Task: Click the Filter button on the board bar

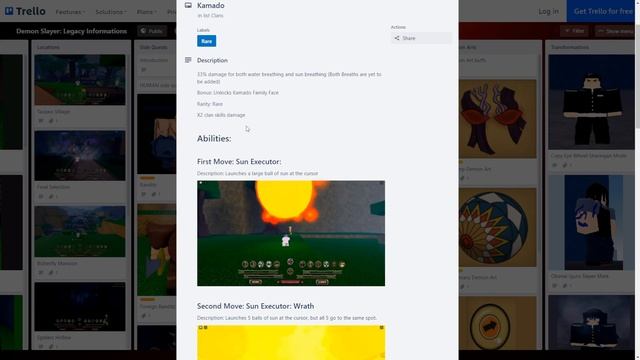Action: 574,31
